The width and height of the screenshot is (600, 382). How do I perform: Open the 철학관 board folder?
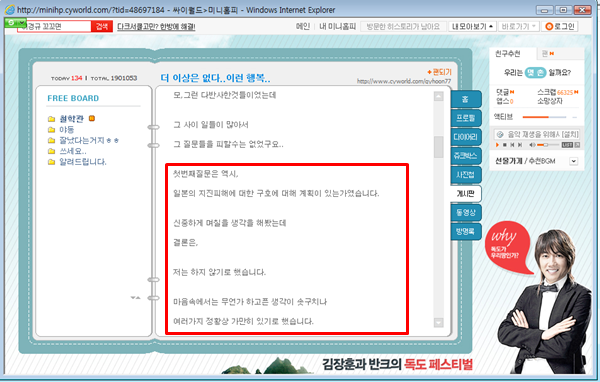71,119
